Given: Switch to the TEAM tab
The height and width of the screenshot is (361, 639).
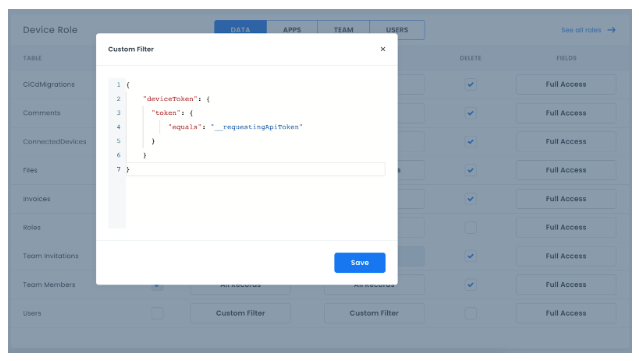Looking at the screenshot, I should tap(344, 30).
